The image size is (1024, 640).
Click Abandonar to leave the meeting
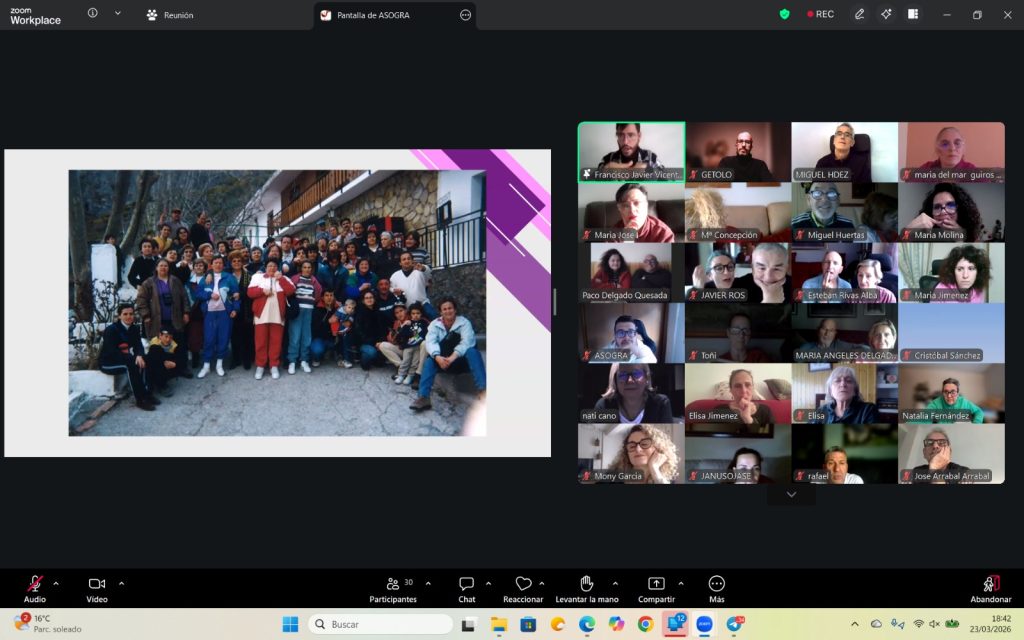tap(991, 588)
